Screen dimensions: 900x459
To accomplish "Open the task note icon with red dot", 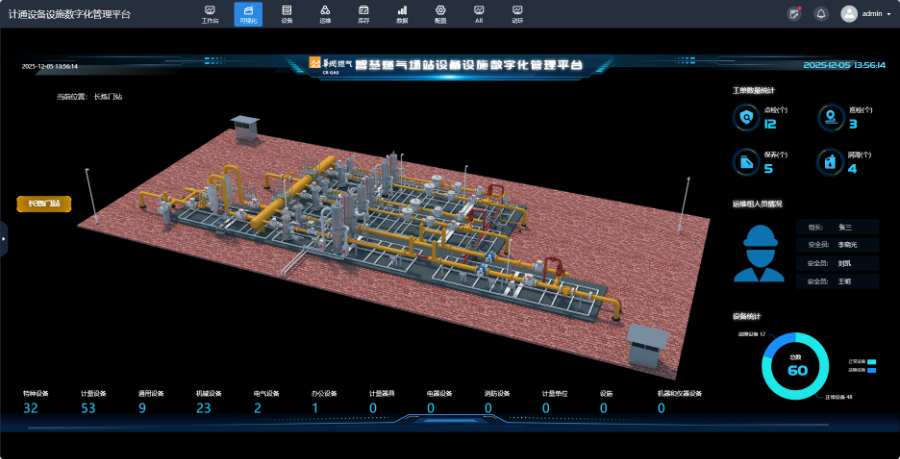I will [794, 14].
